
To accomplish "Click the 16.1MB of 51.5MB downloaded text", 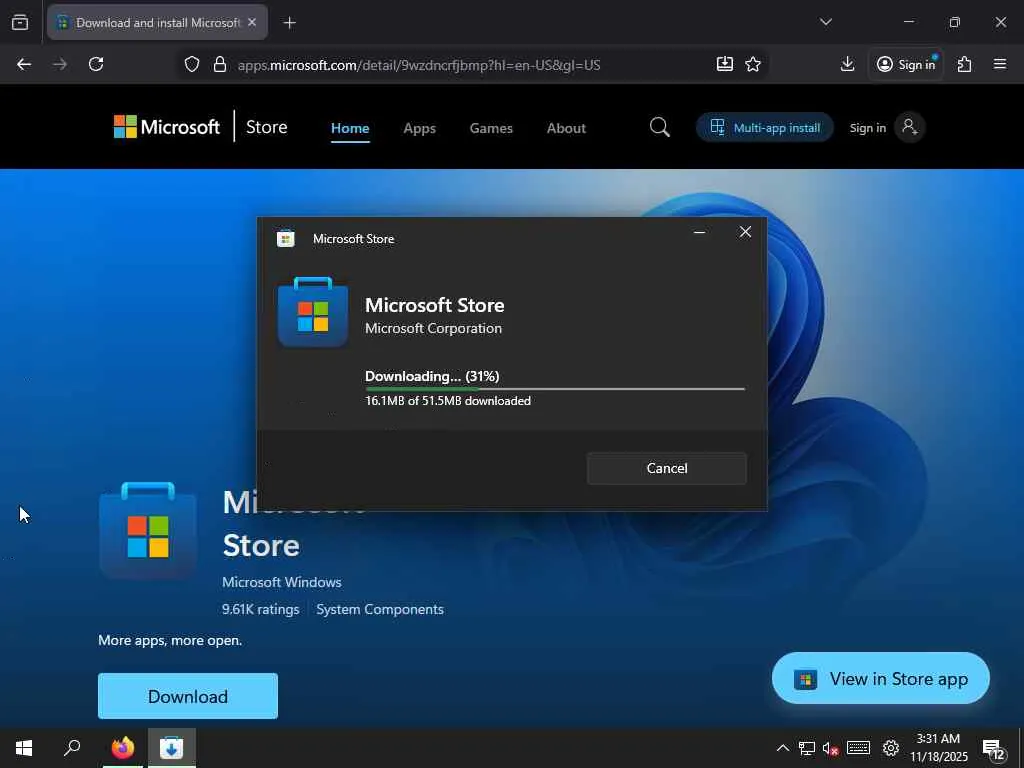I will pyautogui.click(x=448, y=401).
